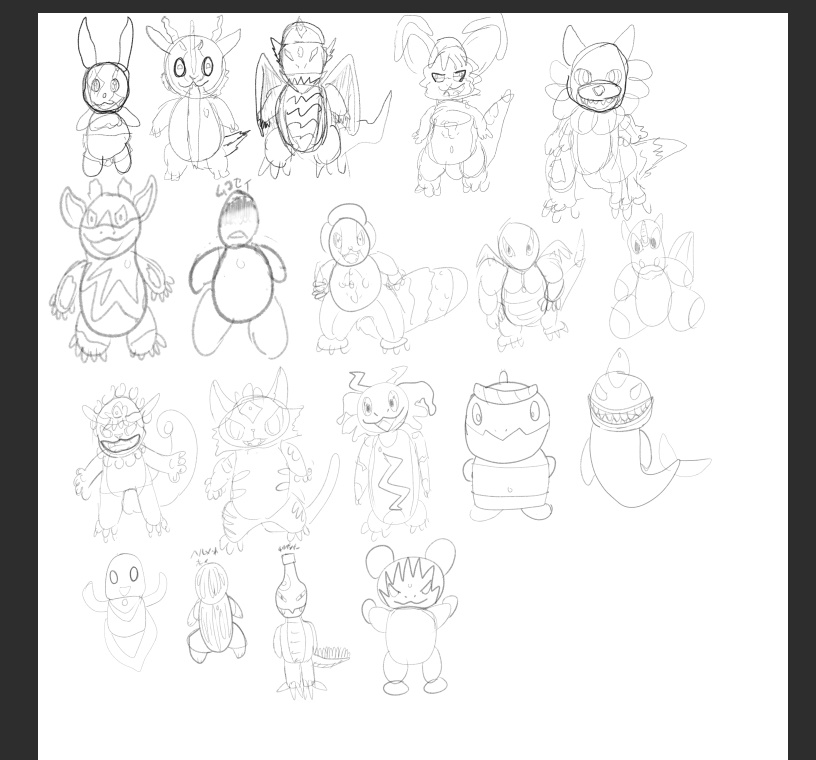This screenshot has height=760, width=816.
Task: Click the round-eared bear sketch with spiky hair
Action: tap(411, 617)
